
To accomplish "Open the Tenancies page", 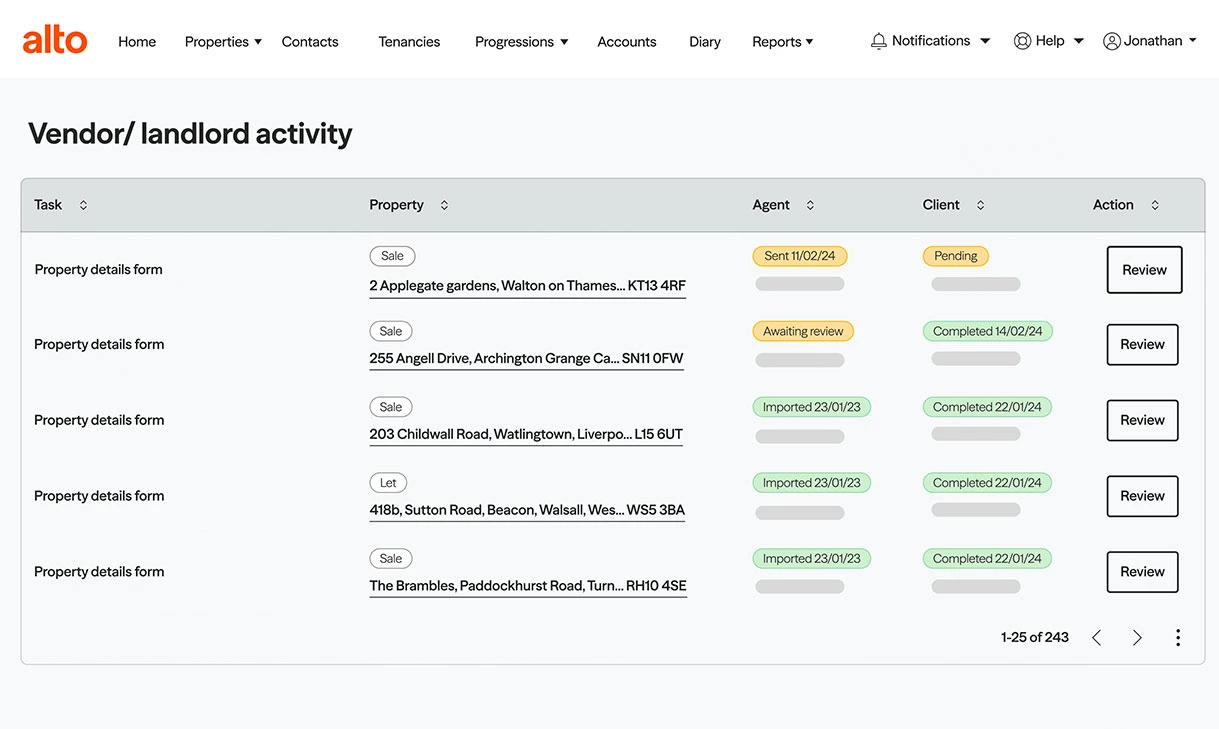I will (409, 42).
